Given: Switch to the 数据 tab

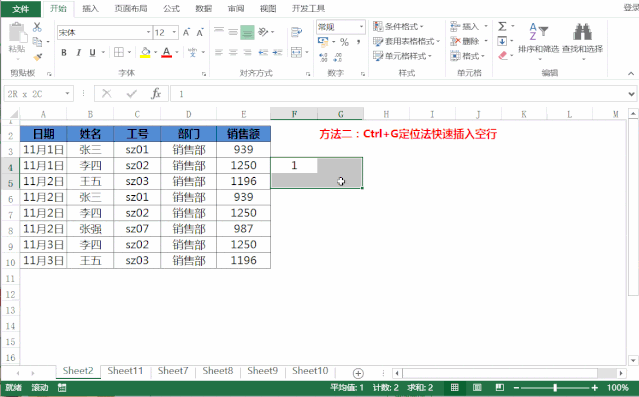Looking at the screenshot, I should [203, 9].
